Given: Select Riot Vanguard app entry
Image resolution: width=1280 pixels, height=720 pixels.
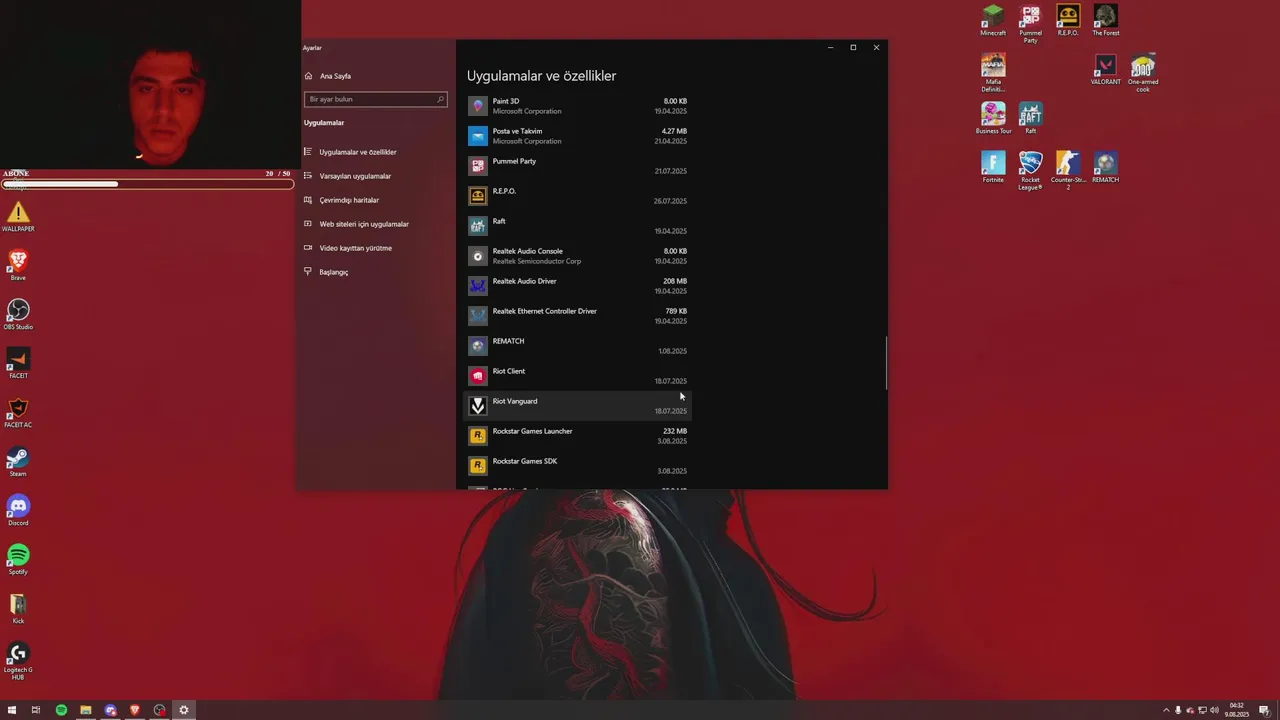Looking at the screenshot, I should point(578,406).
